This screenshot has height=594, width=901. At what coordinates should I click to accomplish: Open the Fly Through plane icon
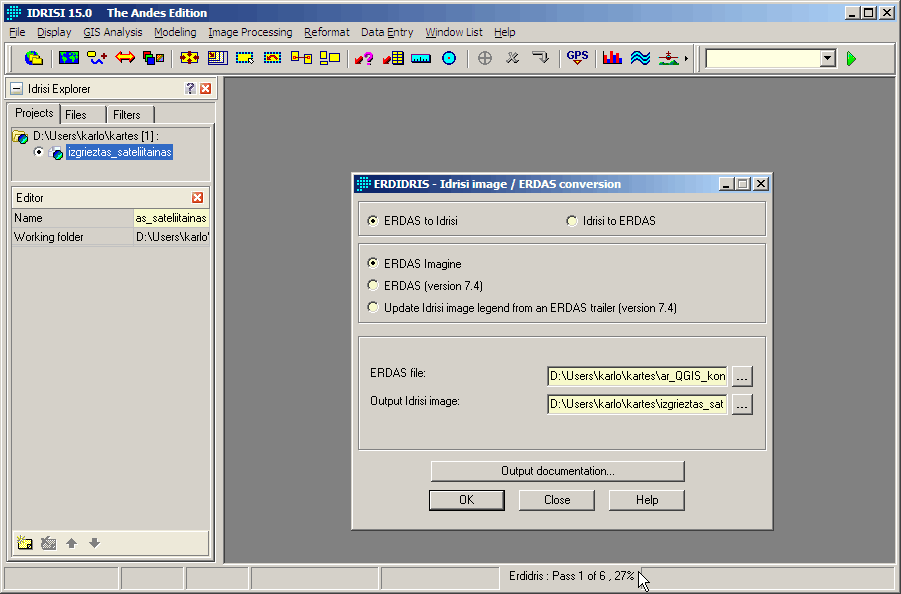(668, 58)
